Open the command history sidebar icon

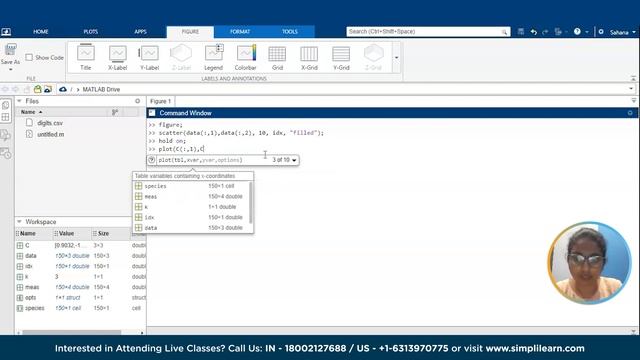pyautogui.click(x=6, y=153)
